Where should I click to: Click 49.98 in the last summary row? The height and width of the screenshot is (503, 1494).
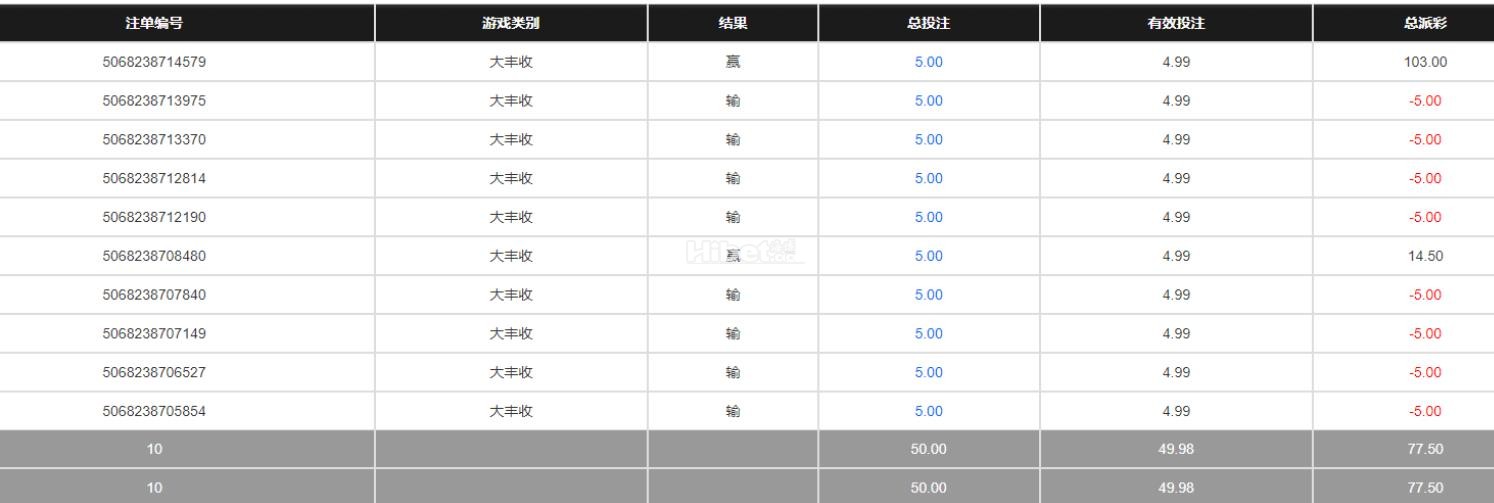[1176, 487]
